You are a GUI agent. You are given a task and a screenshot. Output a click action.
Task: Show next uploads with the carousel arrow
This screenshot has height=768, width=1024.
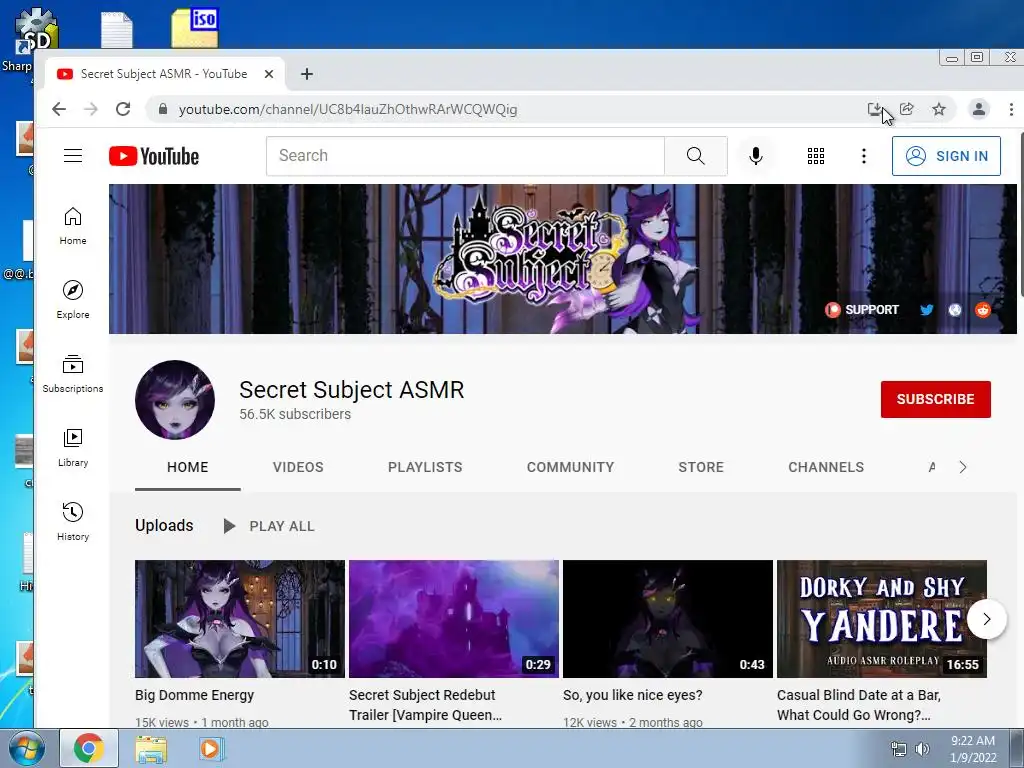(x=987, y=619)
